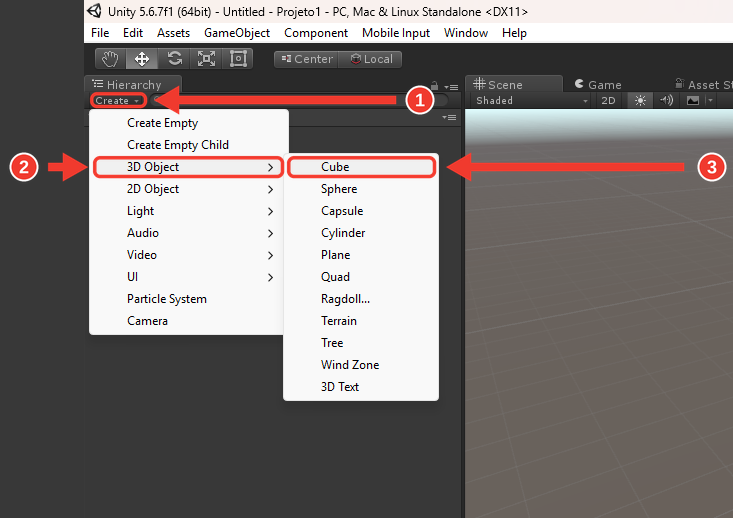Expand the Video submenu
The width and height of the screenshot is (733, 518).
pyautogui.click(x=186, y=255)
